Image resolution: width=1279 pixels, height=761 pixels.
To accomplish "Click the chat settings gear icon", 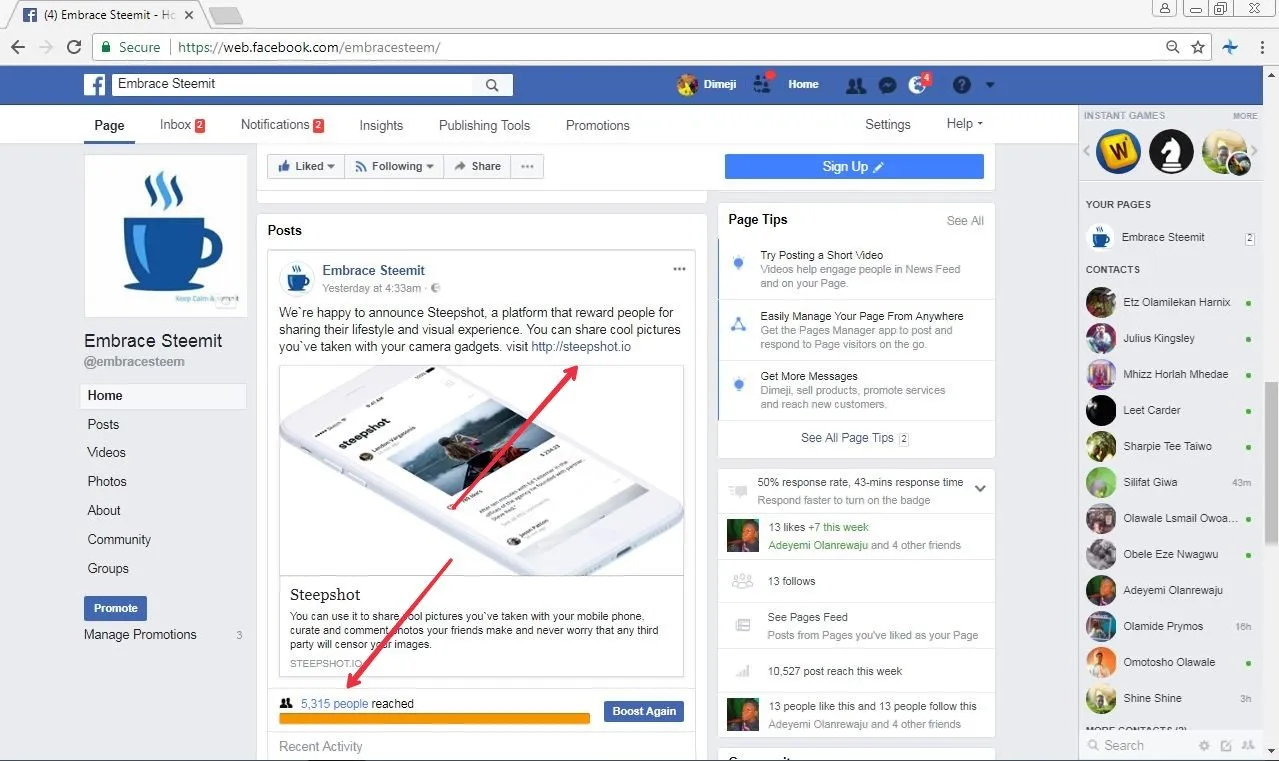I will (1204, 745).
